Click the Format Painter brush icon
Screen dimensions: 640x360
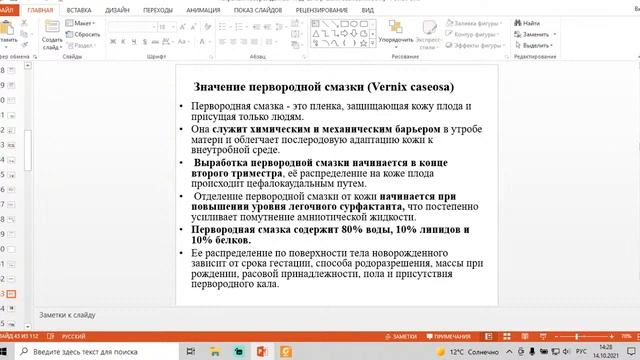(x=24, y=44)
